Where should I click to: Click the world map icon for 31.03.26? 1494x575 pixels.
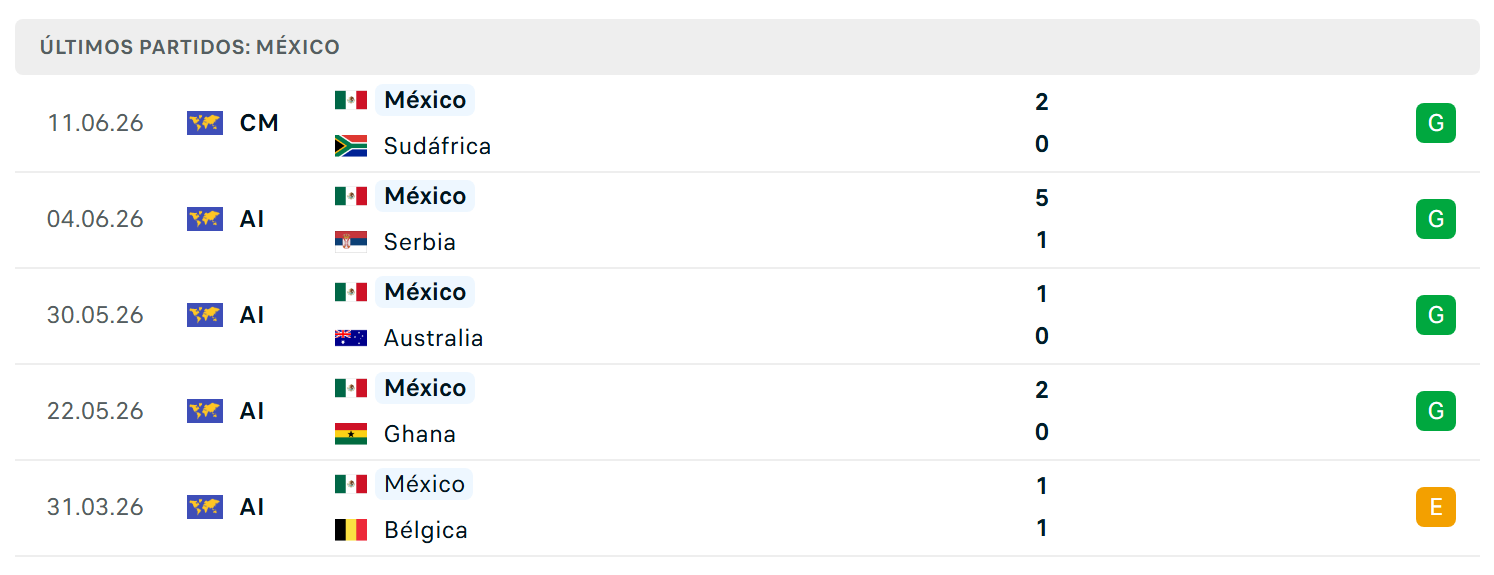pos(205,507)
